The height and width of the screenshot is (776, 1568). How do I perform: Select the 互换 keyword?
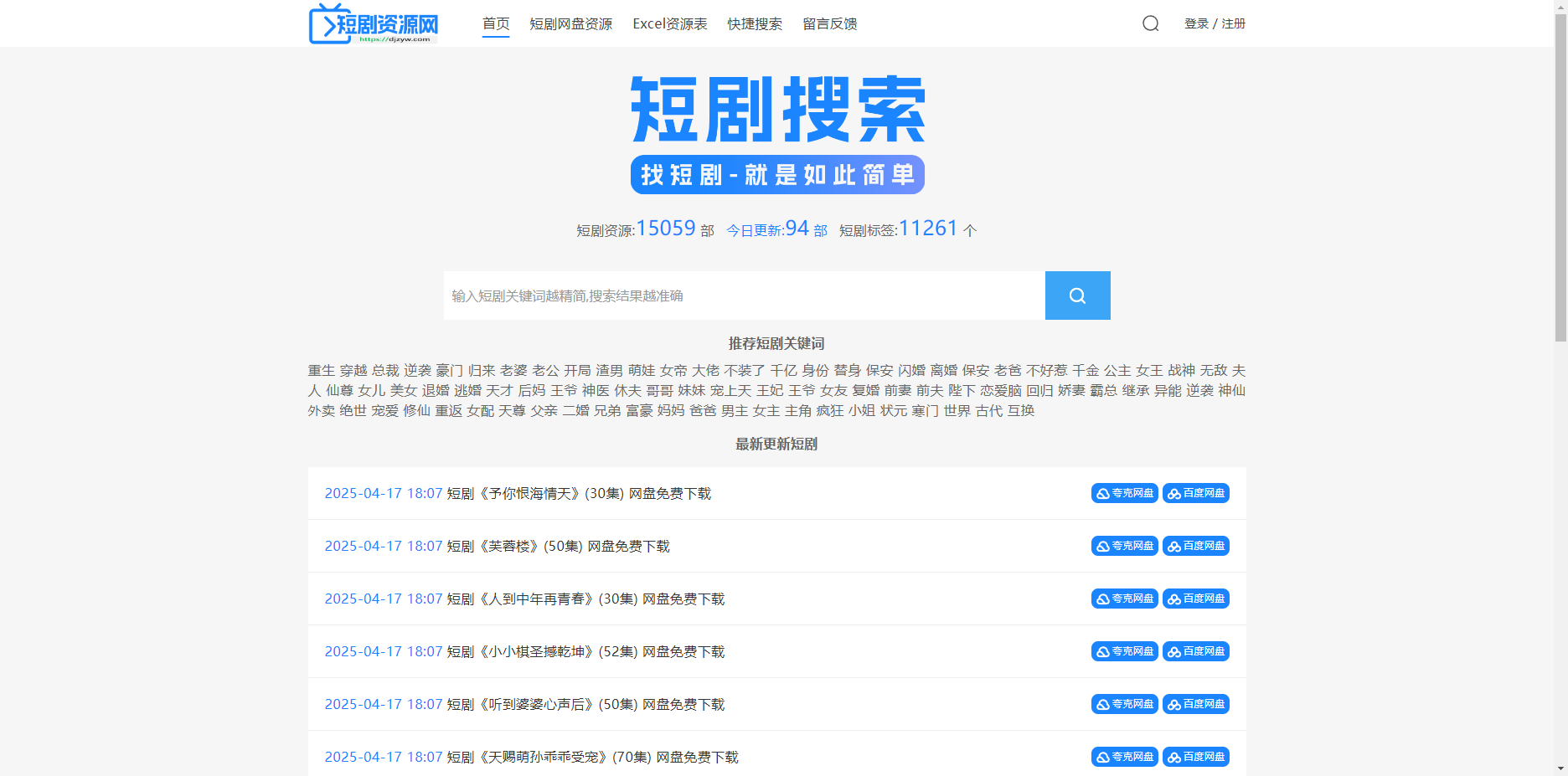pyautogui.click(x=1021, y=410)
